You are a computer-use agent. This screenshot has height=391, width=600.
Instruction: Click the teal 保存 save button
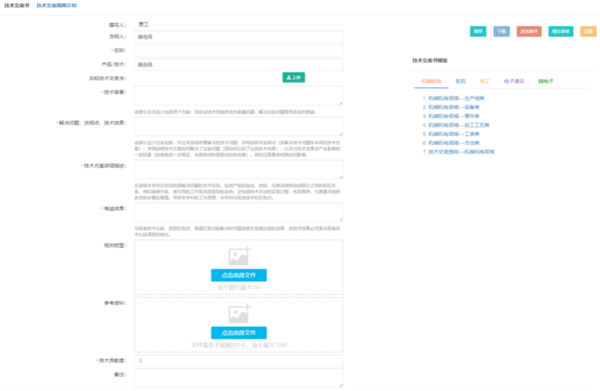click(x=478, y=31)
